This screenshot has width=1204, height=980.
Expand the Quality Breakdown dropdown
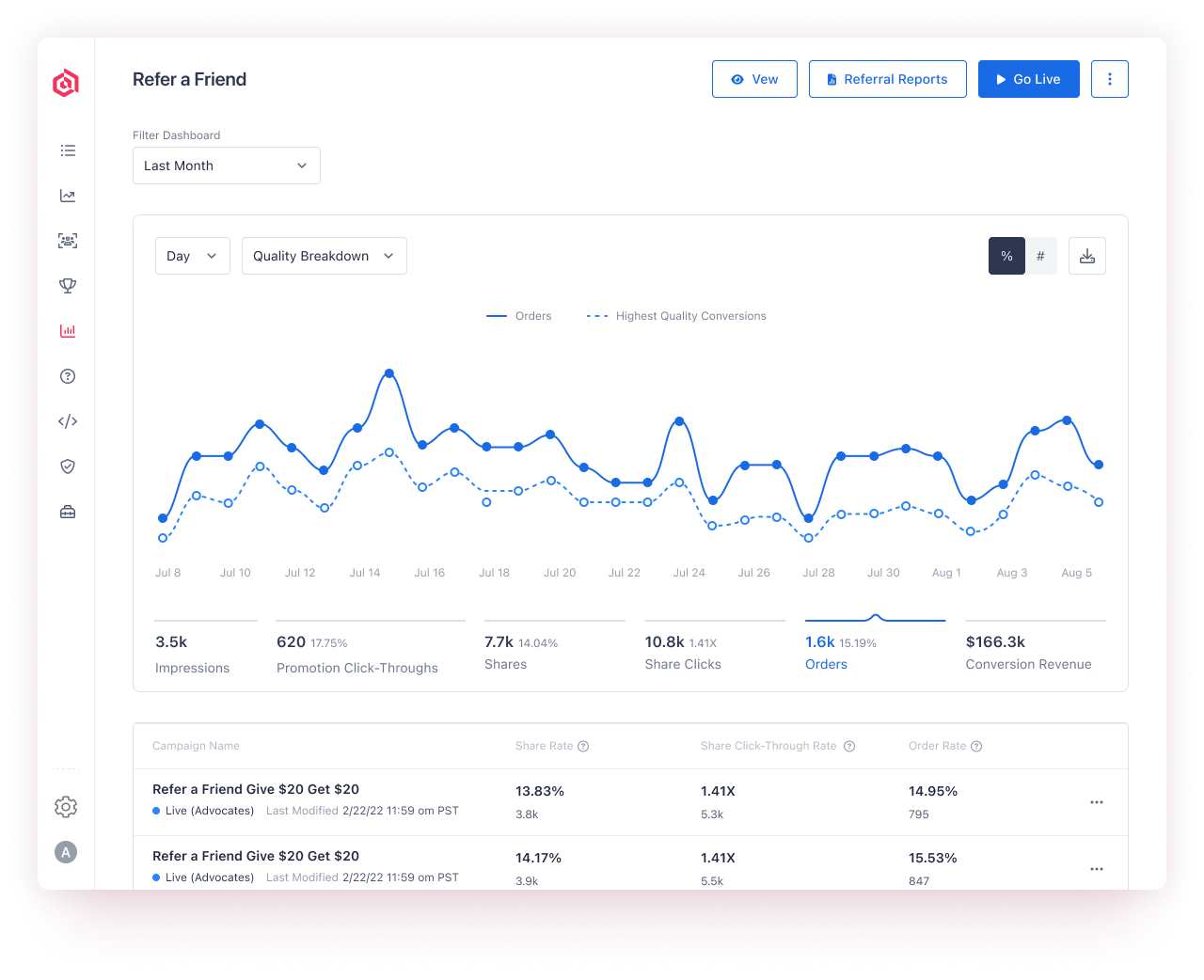pyautogui.click(x=324, y=256)
